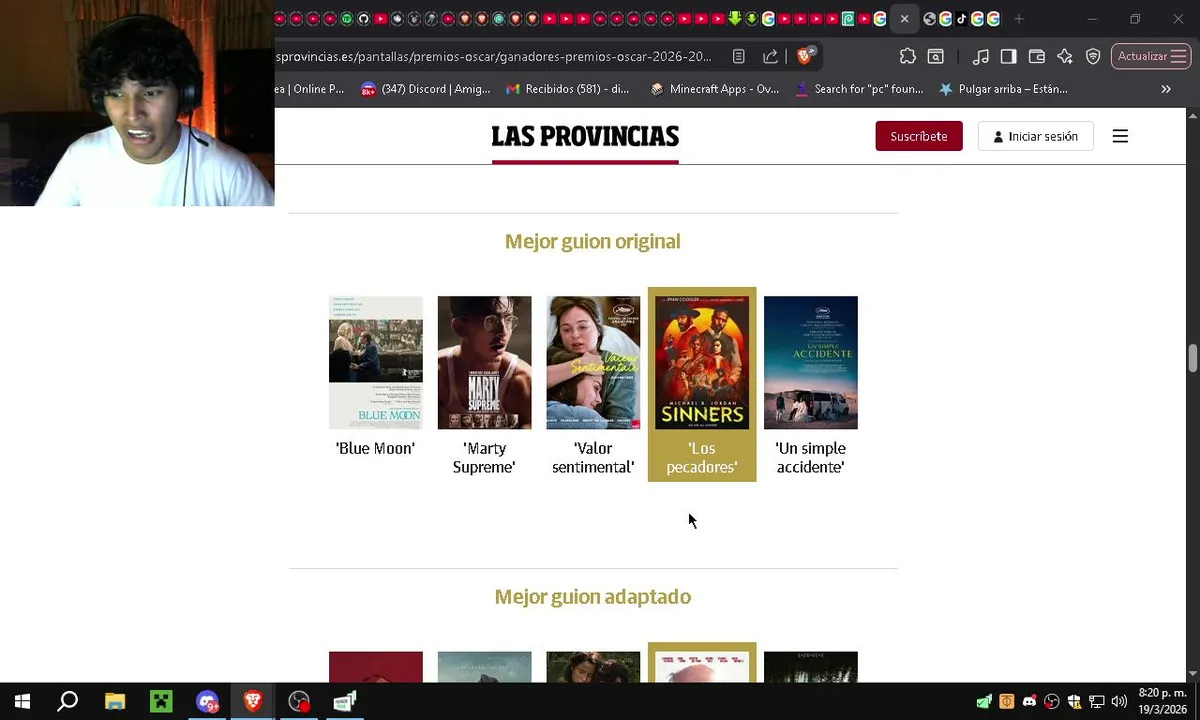Open Brave Wallet icon
This screenshot has height=720, width=1200.
(1037, 56)
